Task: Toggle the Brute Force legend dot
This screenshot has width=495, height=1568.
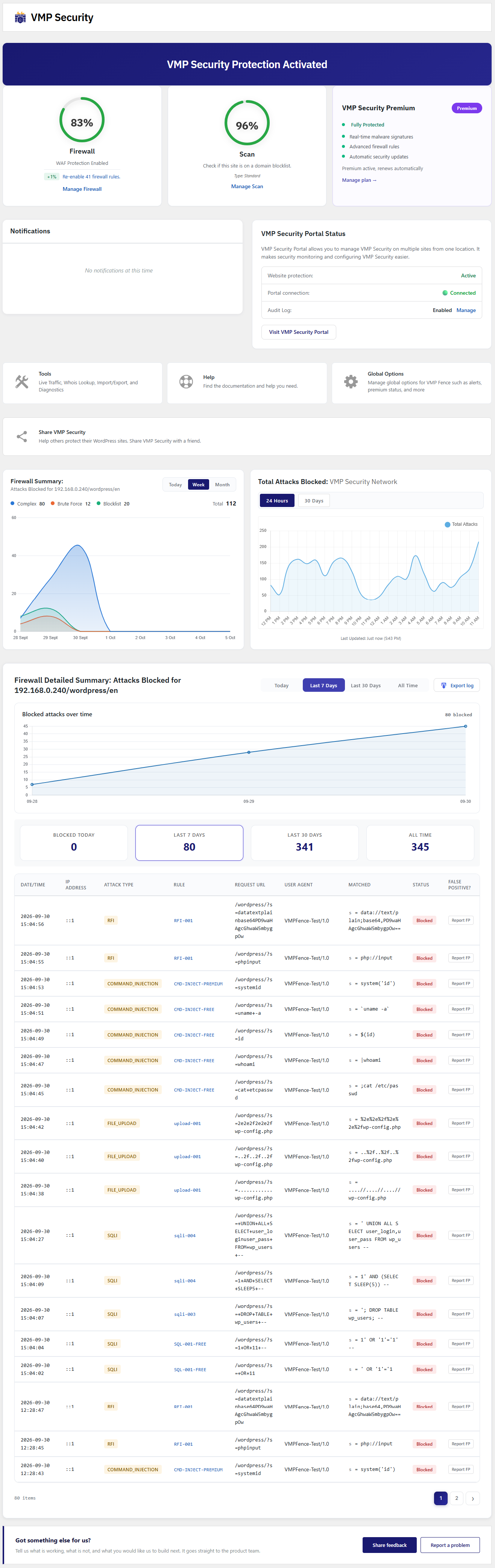Action: click(x=53, y=503)
